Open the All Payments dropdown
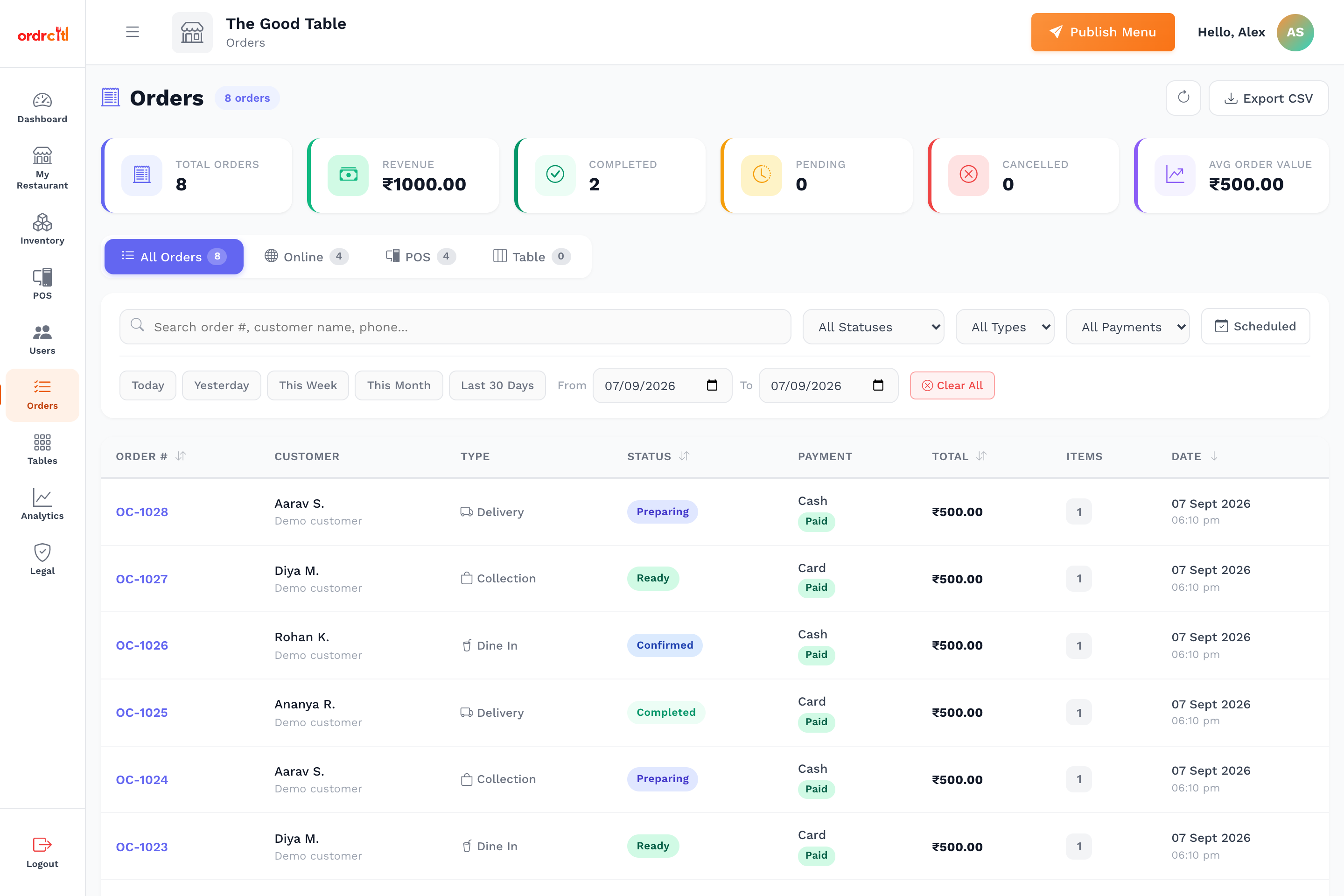 point(1128,327)
